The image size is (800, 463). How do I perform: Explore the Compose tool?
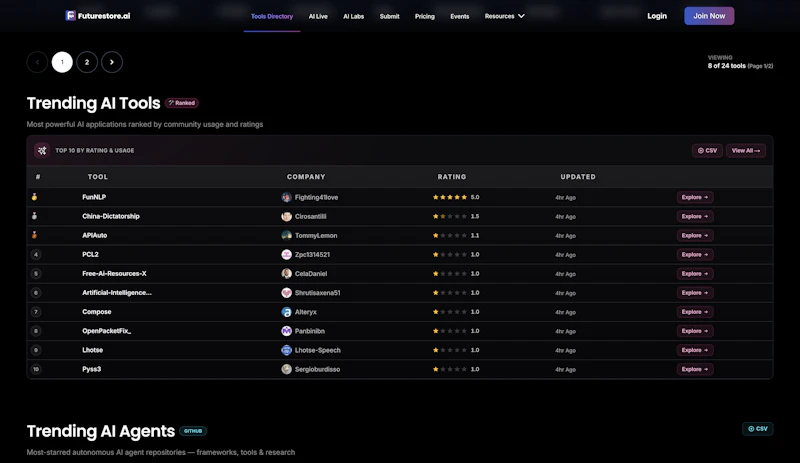[x=695, y=312]
